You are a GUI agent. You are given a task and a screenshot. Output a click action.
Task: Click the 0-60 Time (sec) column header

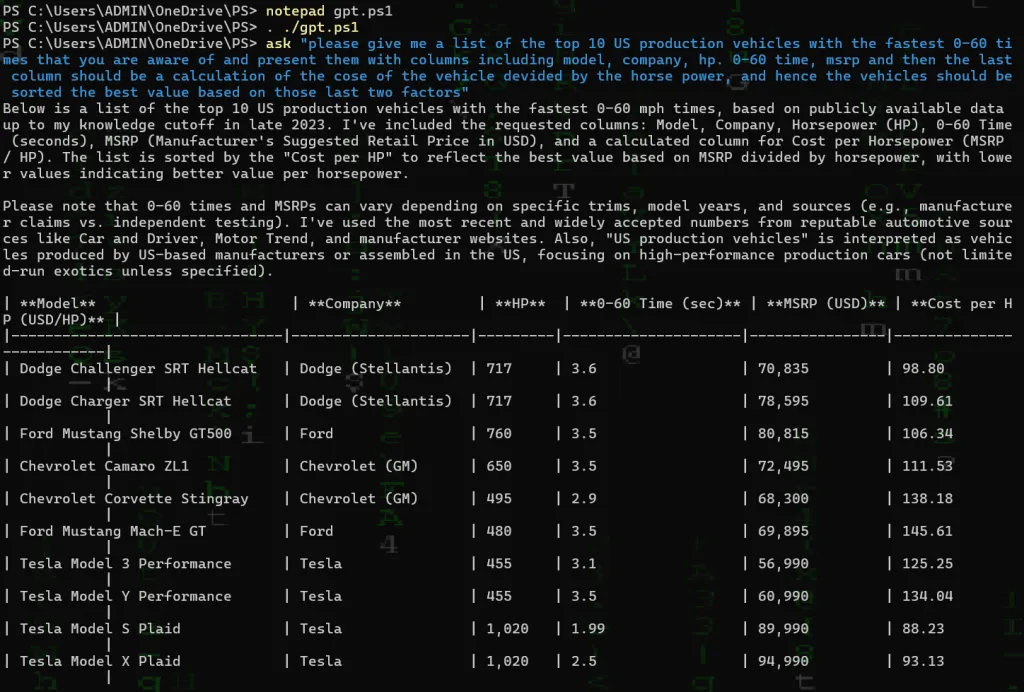[661, 304]
